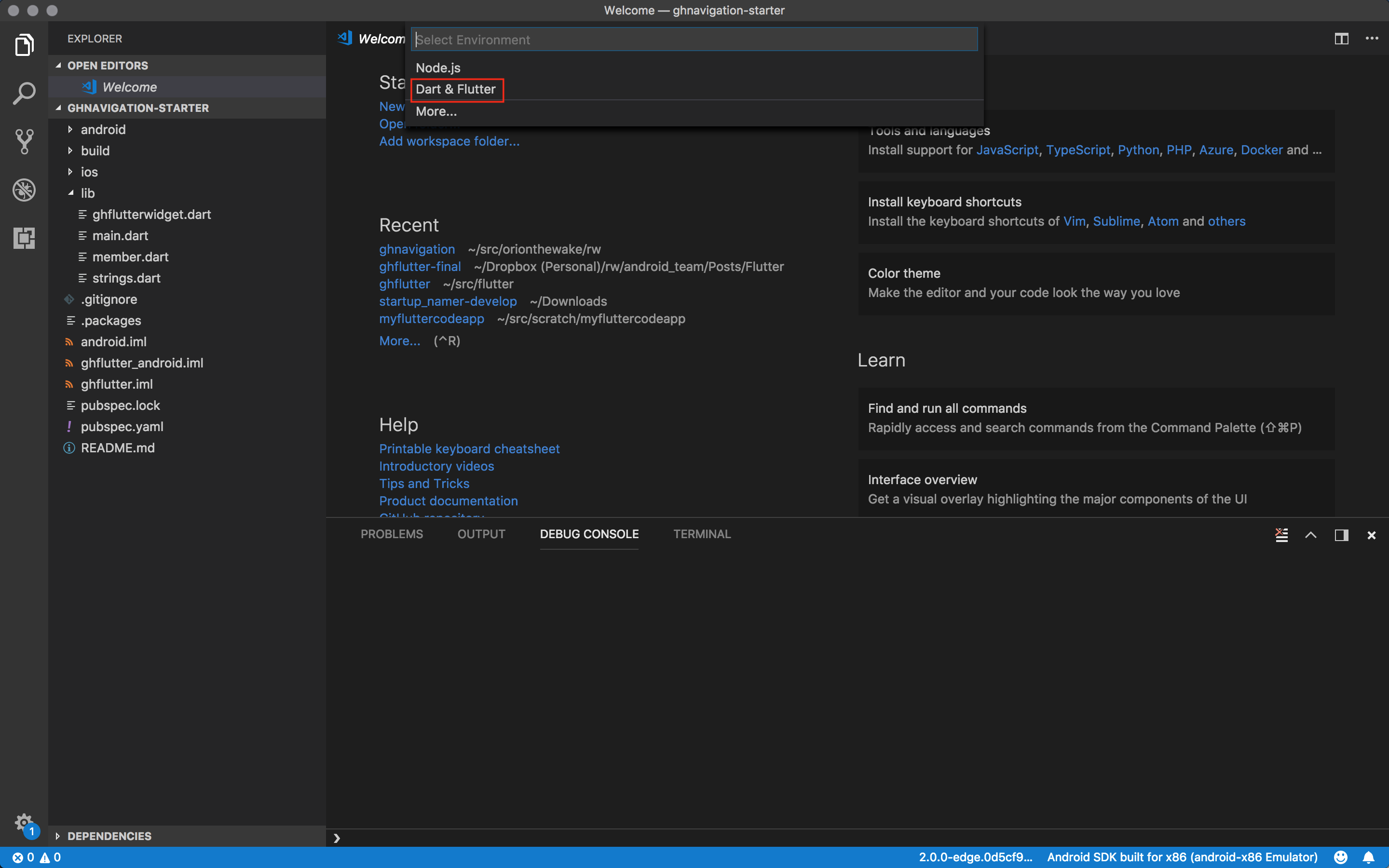Maximize panel size with chevron up
The height and width of the screenshot is (868, 1389).
point(1311,534)
